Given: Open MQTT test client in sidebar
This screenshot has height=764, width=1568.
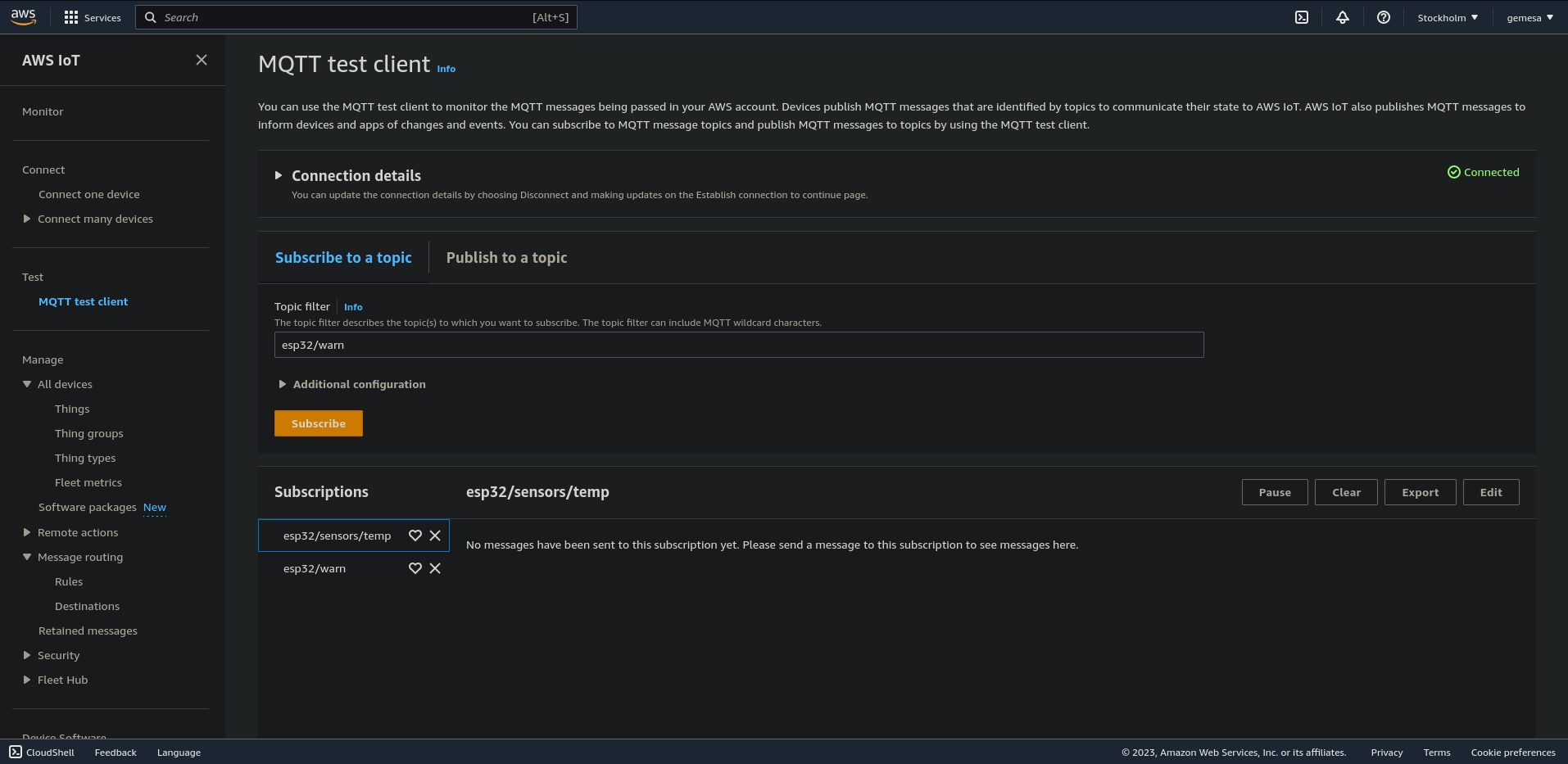Looking at the screenshot, I should 83,301.
